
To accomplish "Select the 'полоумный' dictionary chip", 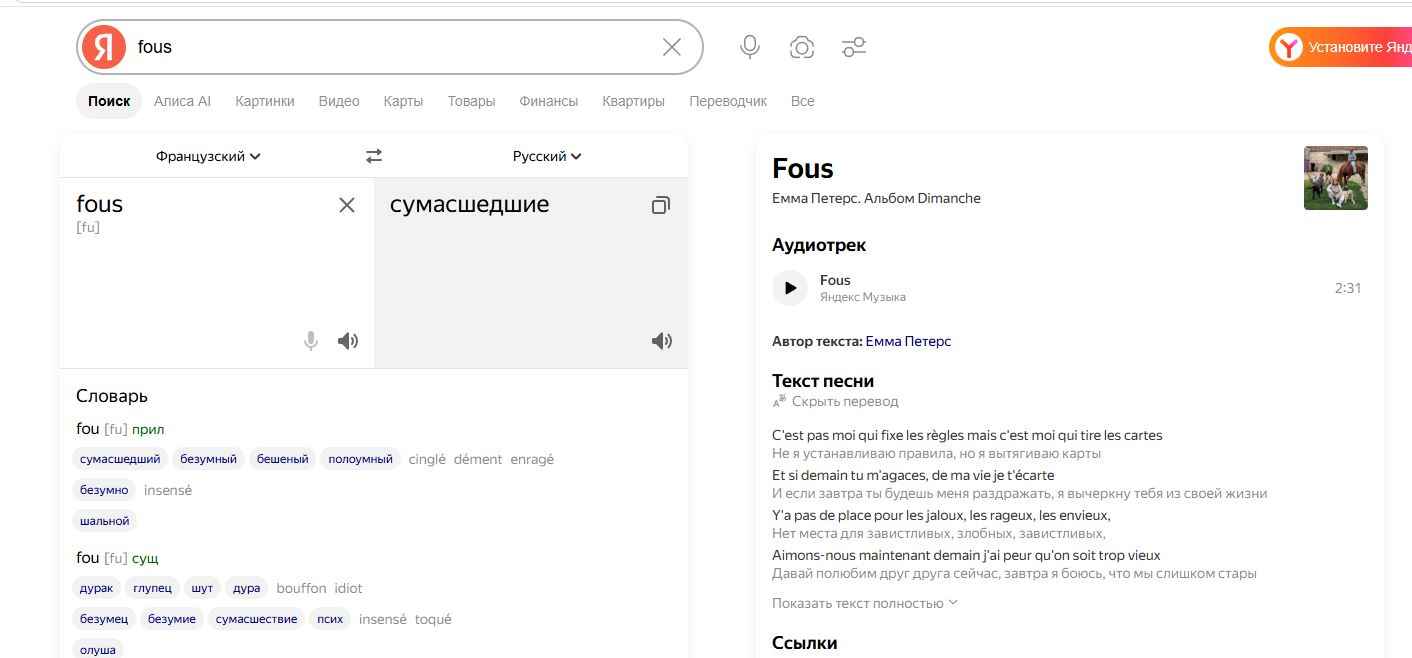I will pyautogui.click(x=361, y=459).
